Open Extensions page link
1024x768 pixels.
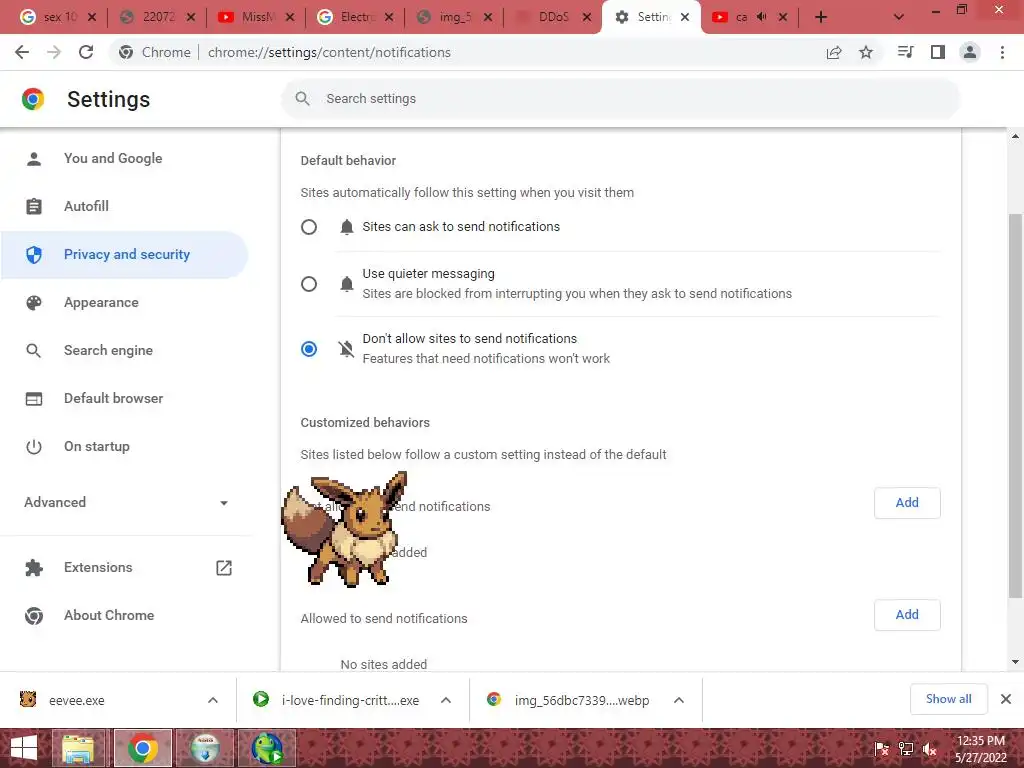[x=124, y=568]
